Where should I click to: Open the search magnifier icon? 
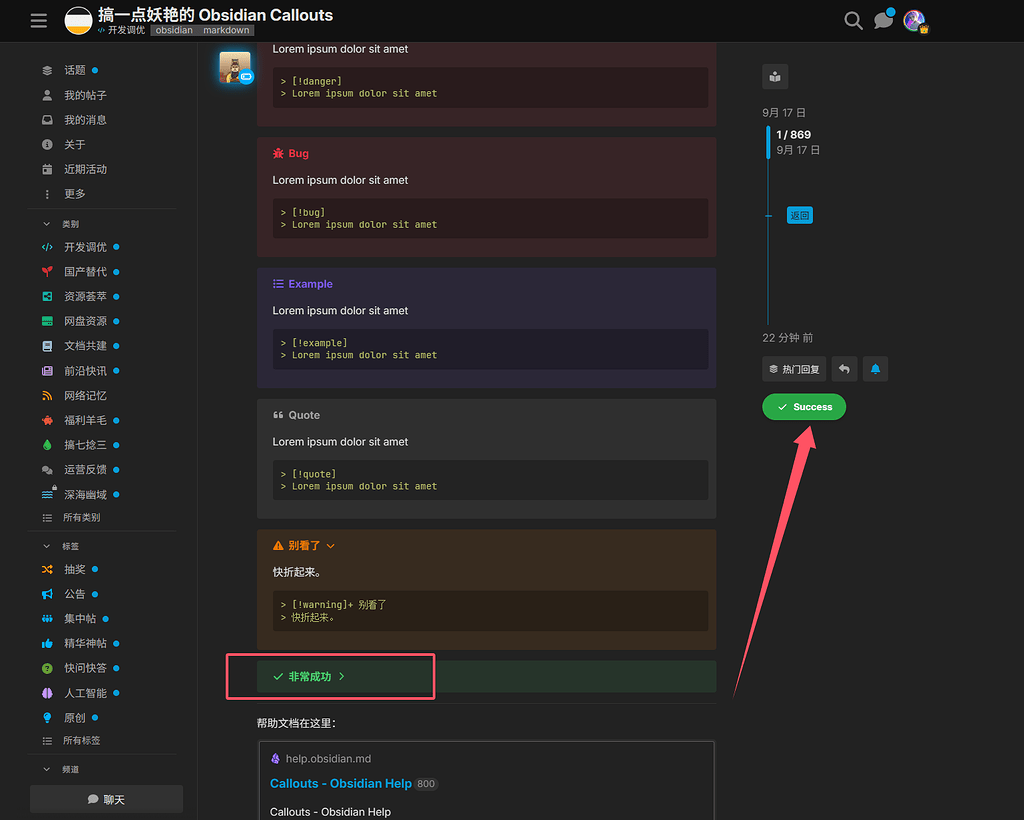[853, 21]
